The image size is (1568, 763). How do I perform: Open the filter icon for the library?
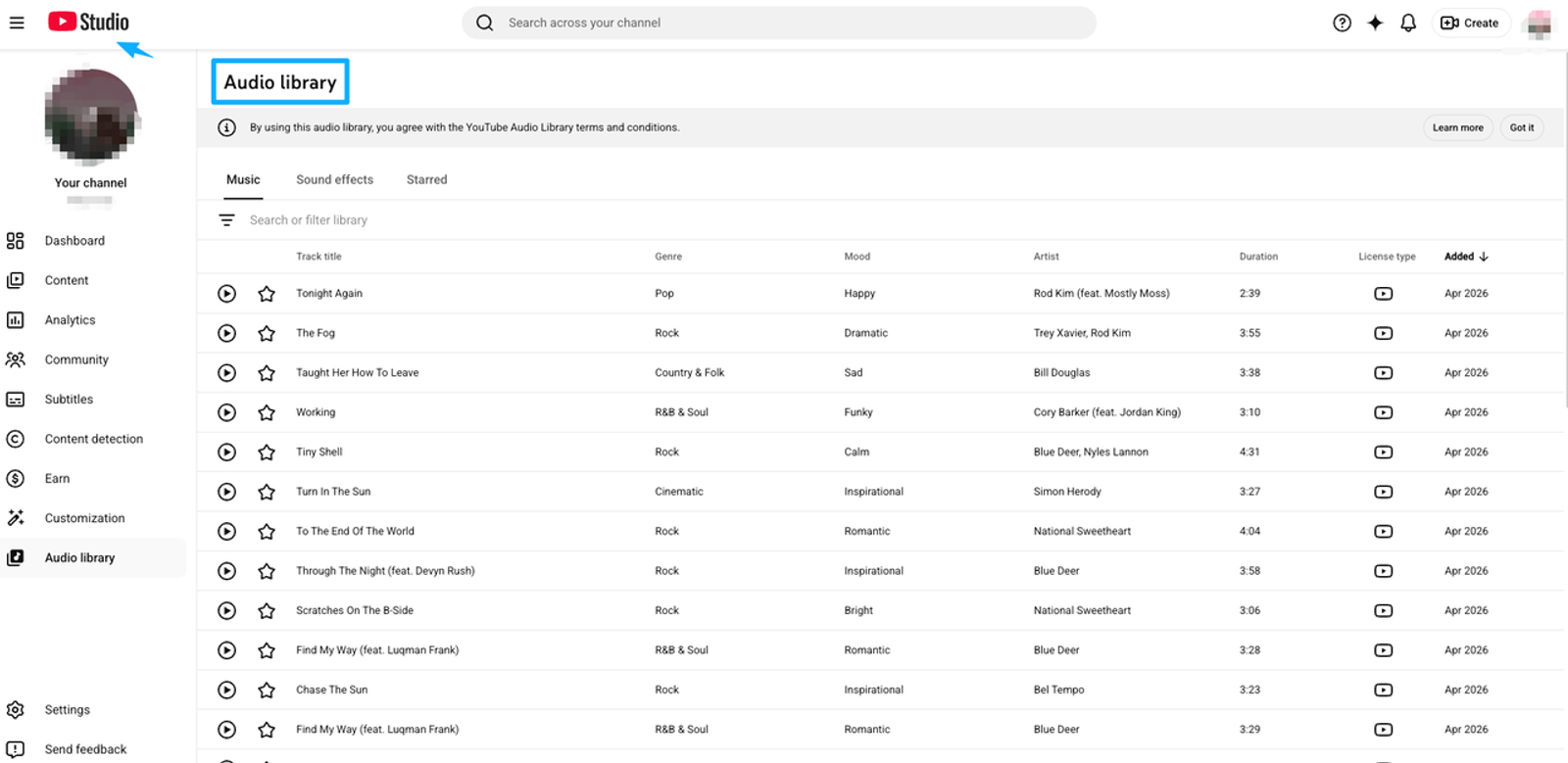pos(226,220)
